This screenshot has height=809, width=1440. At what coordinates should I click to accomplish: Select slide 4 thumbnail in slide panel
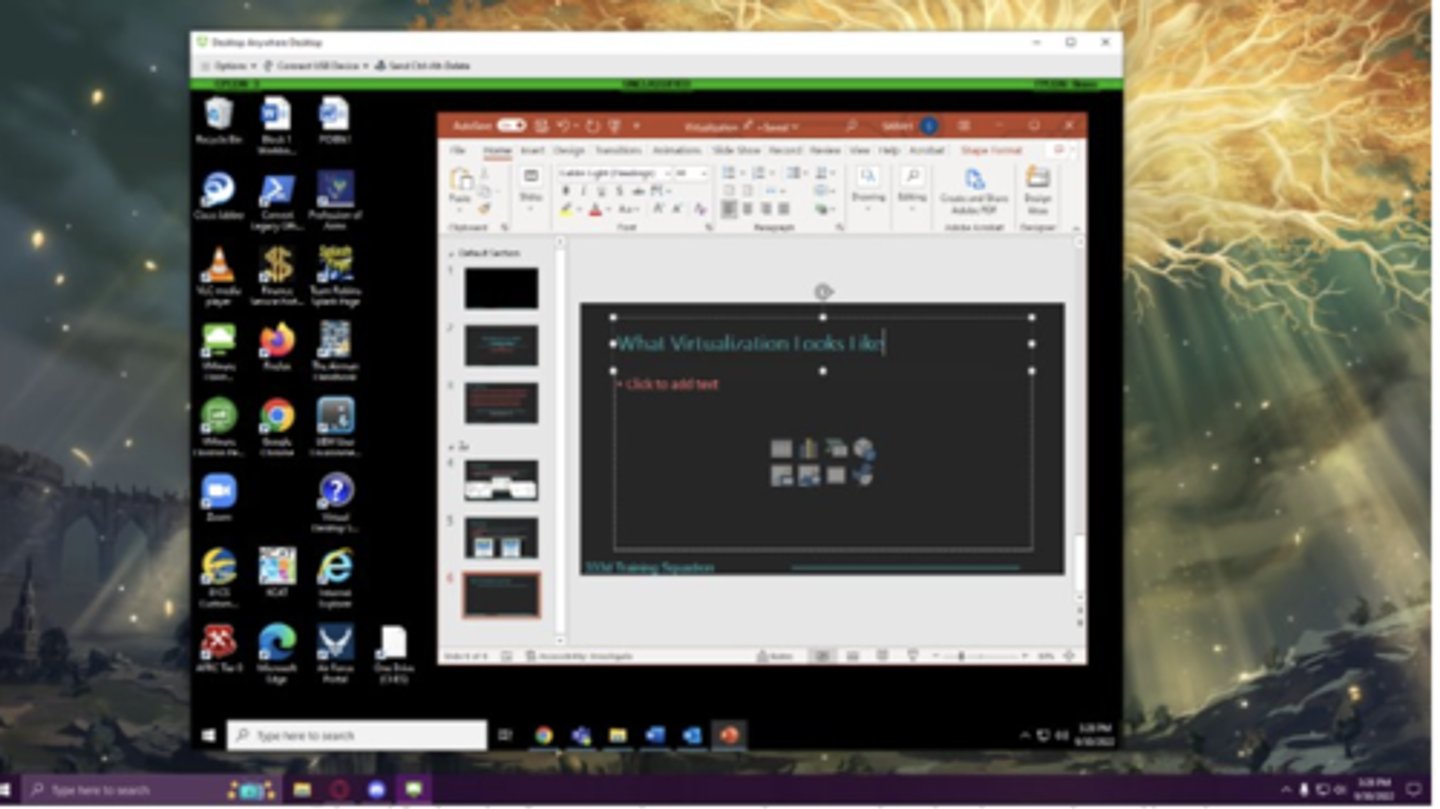[x=501, y=480]
